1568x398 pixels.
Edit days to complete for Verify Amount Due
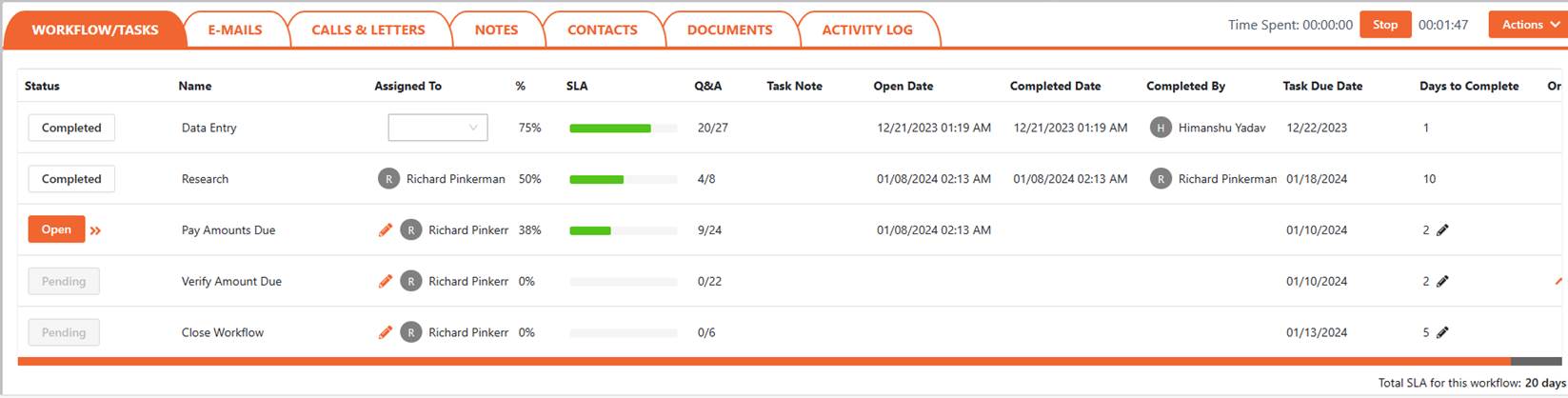(x=1442, y=282)
